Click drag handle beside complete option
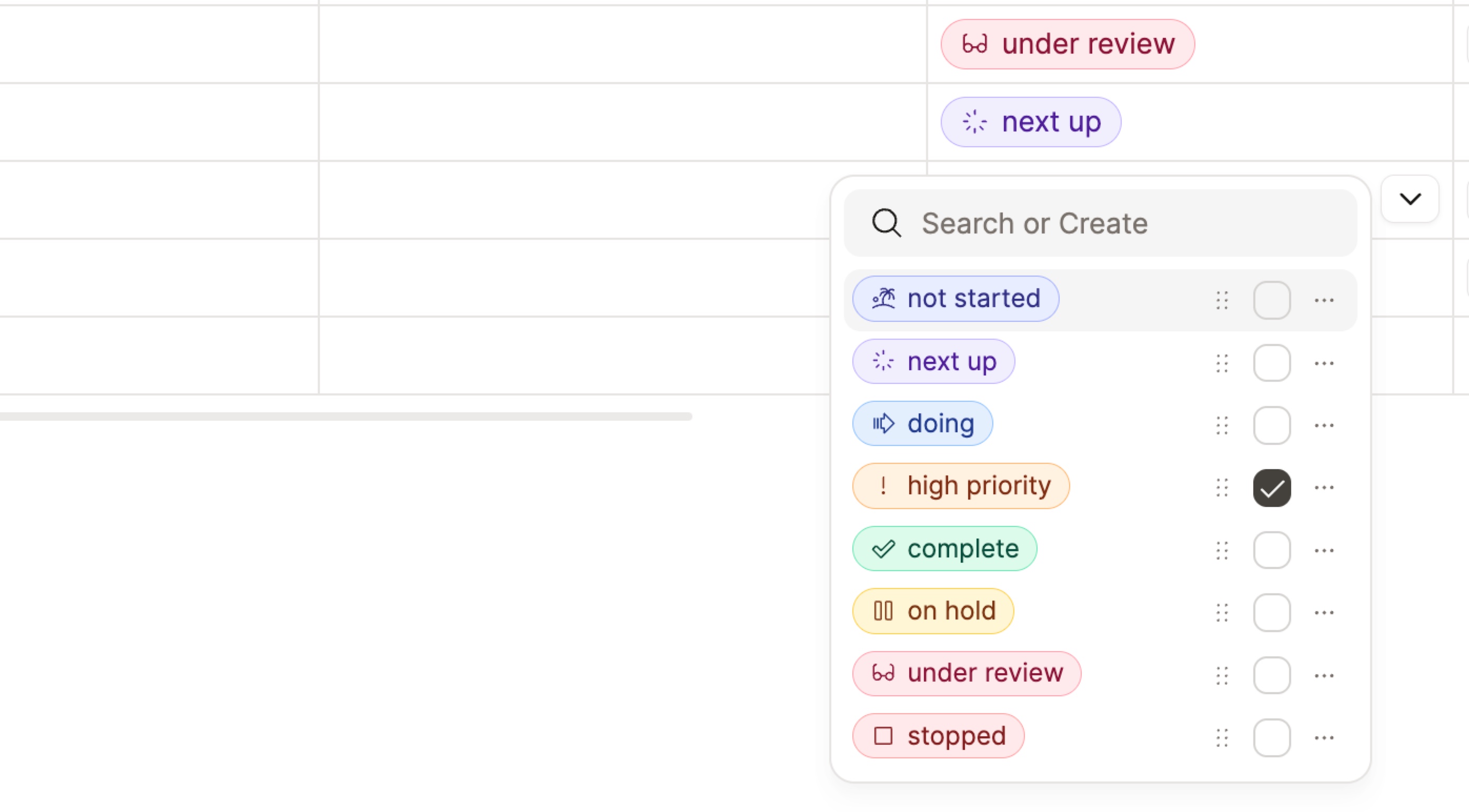The height and width of the screenshot is (812, 1469). pos(1222,551)
